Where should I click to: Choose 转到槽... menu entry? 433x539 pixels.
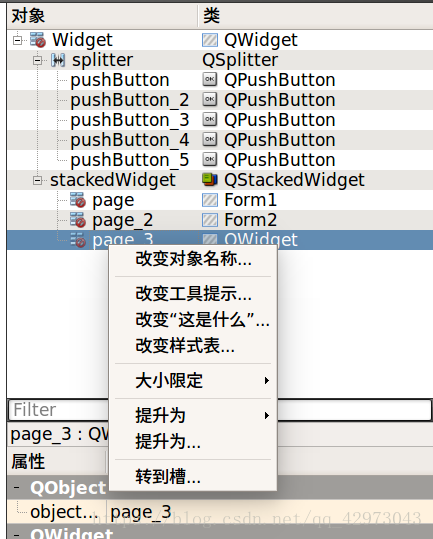193,477
